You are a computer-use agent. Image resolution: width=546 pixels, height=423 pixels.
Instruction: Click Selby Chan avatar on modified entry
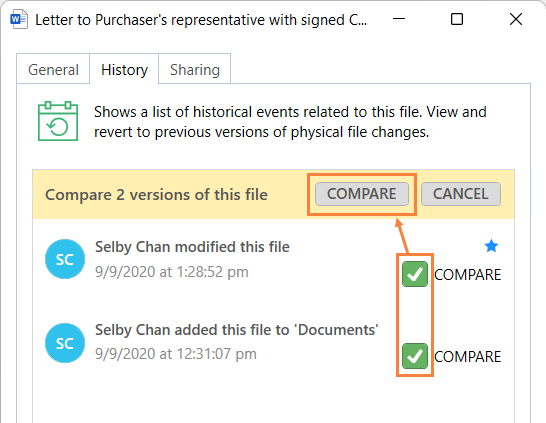pos(65,259)
